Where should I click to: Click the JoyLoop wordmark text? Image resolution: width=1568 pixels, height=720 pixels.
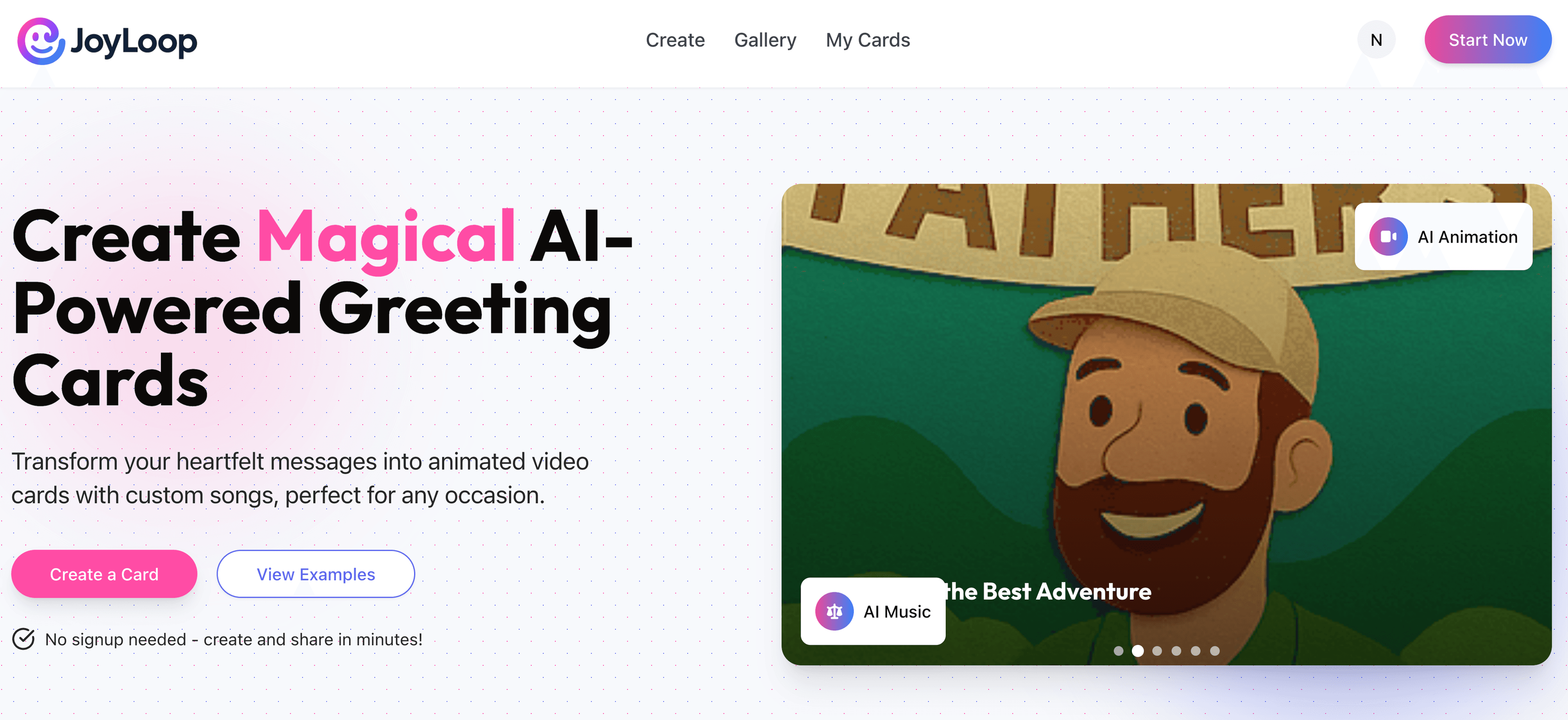click(134, 41)
